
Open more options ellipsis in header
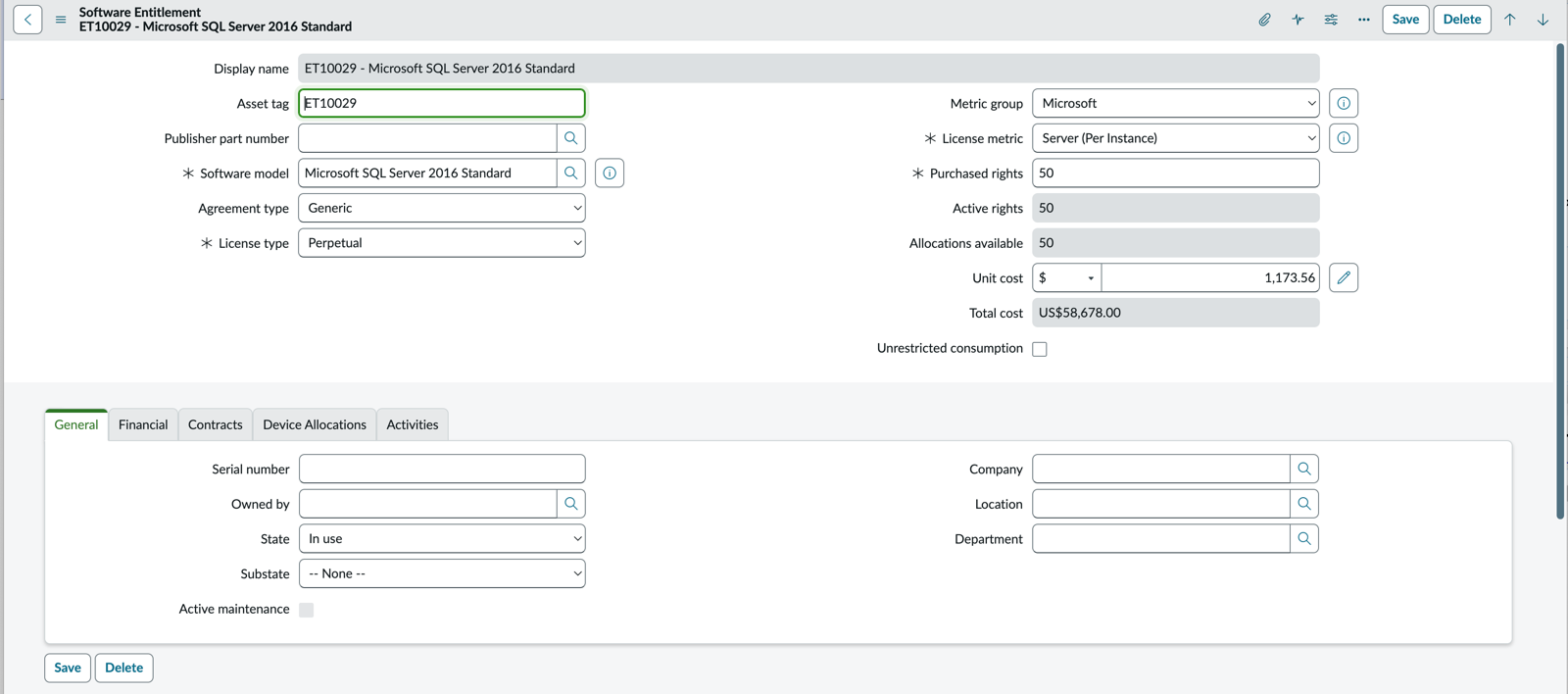click(x=1363, y=20)
